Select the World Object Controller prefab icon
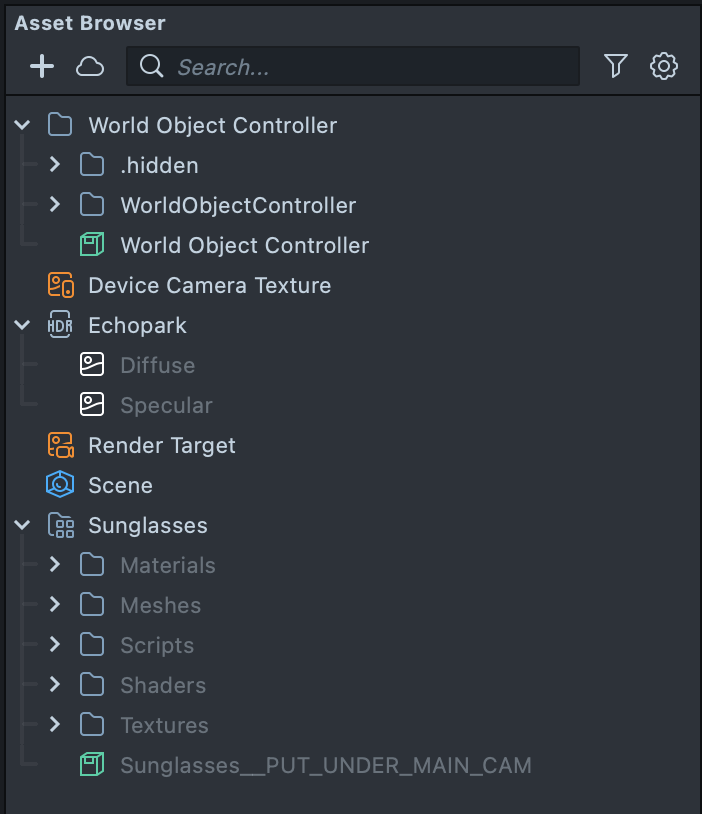The width and height of the screenshot is (702, 814). (x=92, y=245)
